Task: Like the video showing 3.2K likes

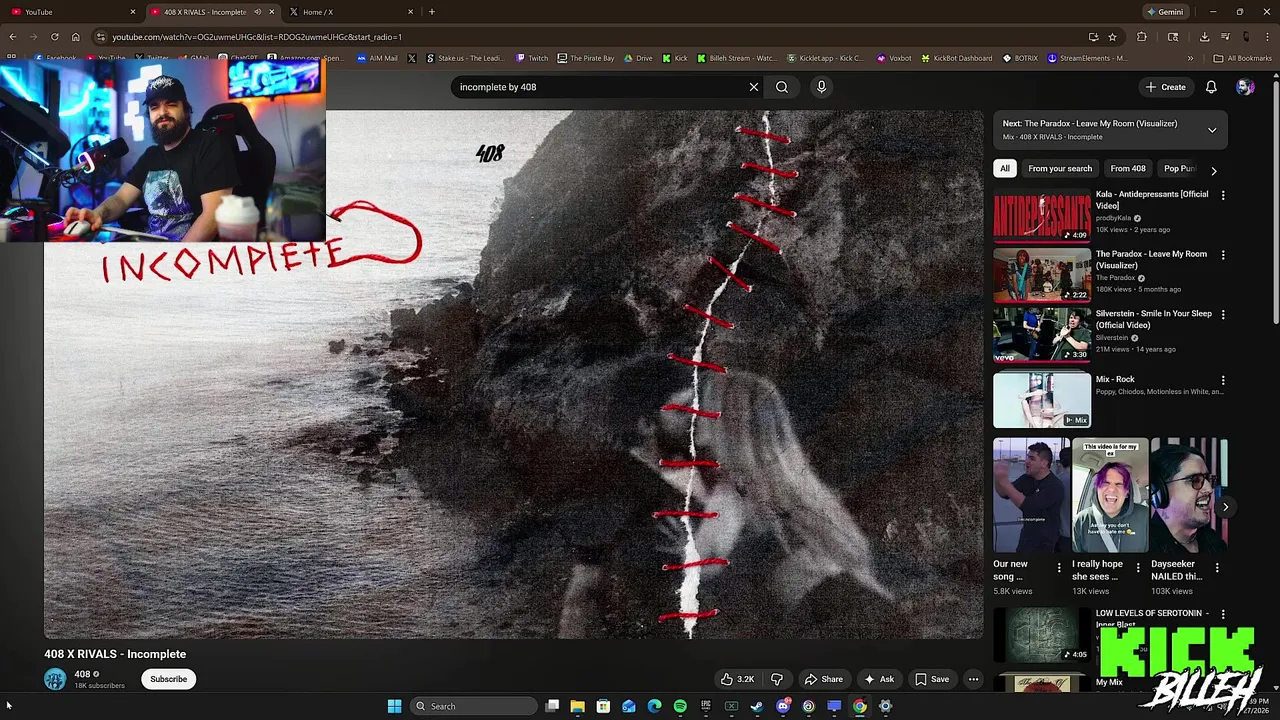Action: [x=738, y=679]
